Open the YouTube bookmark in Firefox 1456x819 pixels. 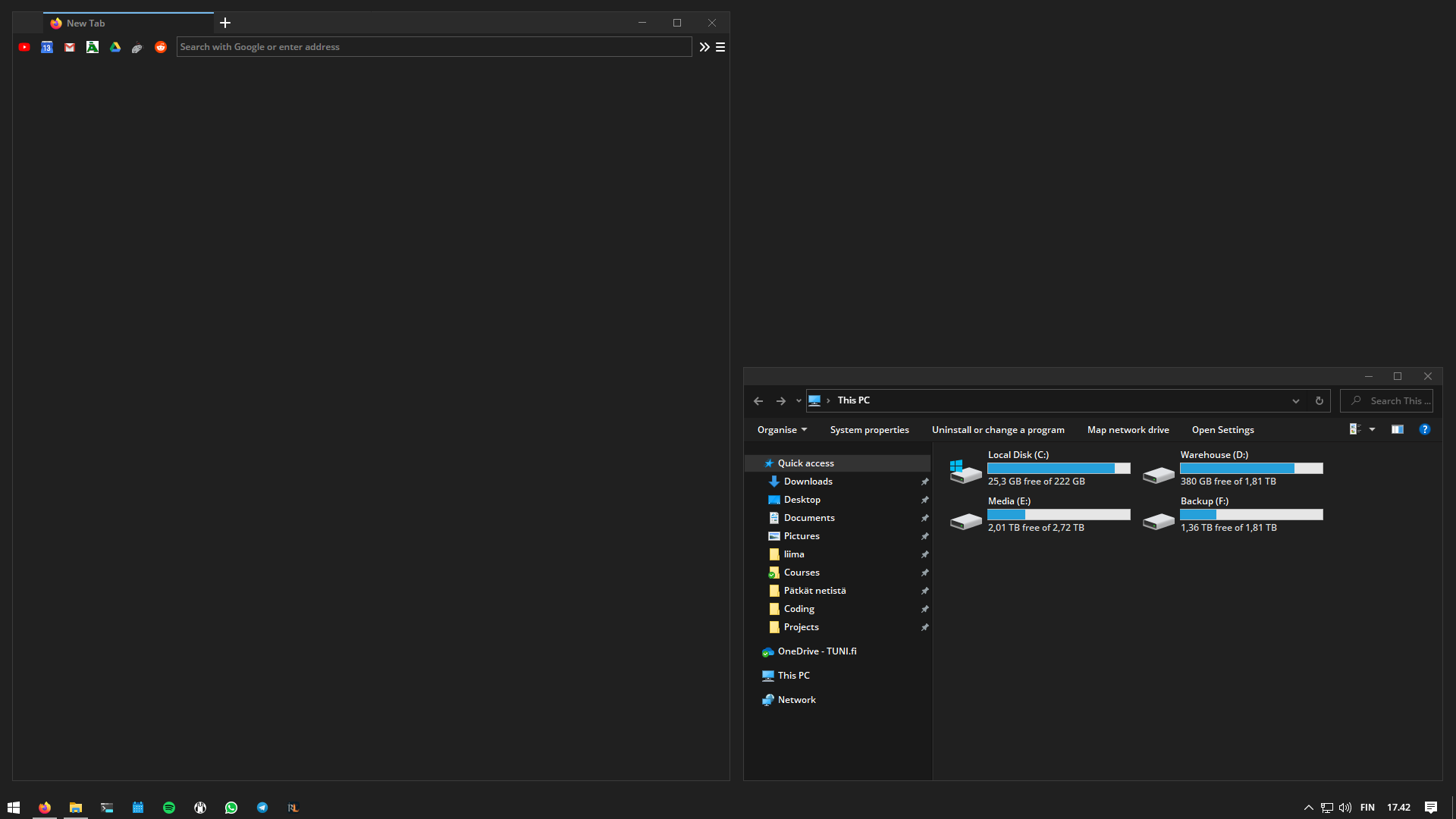(24, 47)
